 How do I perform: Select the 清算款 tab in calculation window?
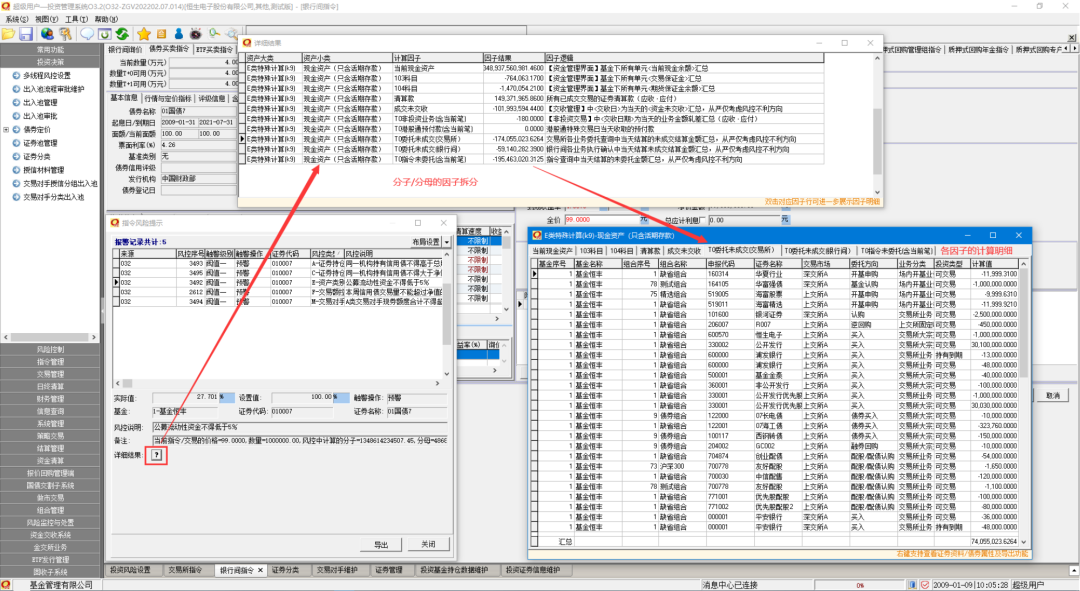[650, 251]
